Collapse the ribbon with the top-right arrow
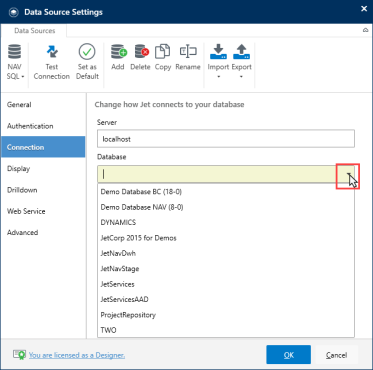 (365, 30)
